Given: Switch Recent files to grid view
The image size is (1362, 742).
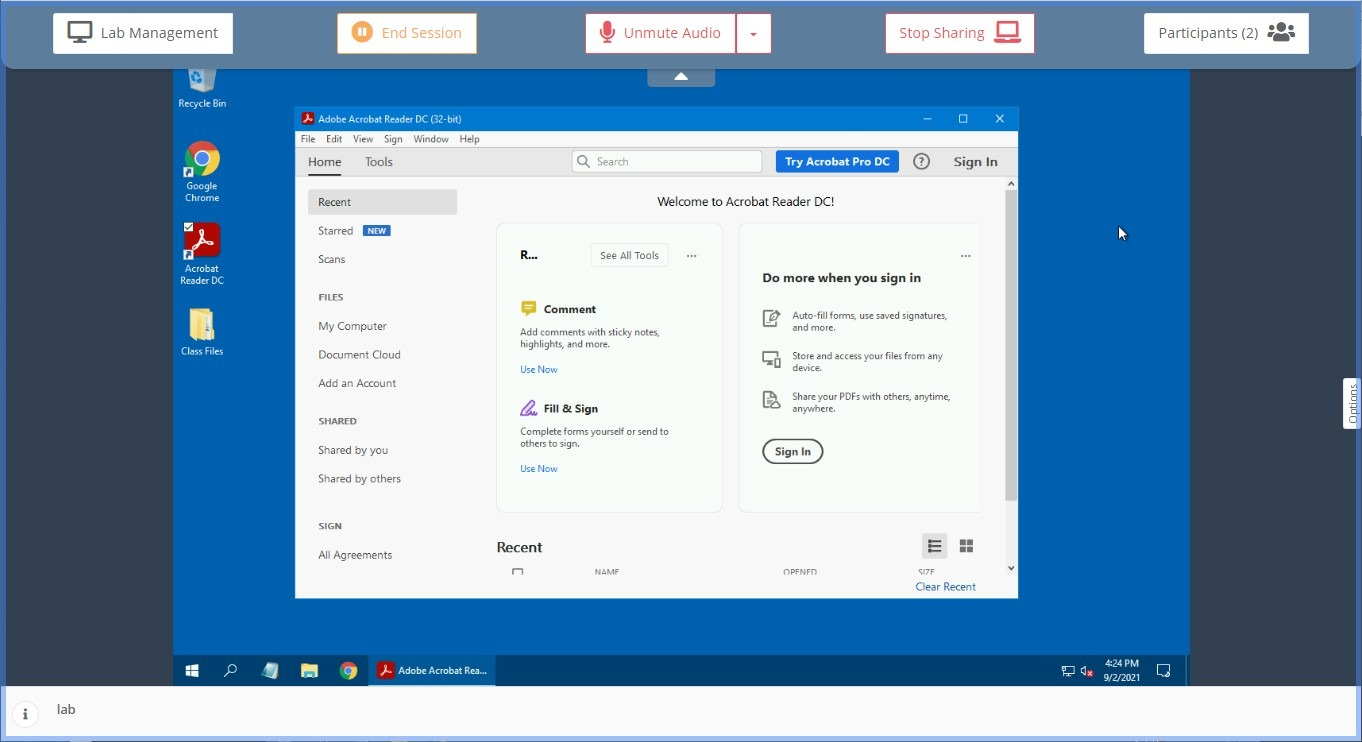Looking at the screenshot, I should coord(966,546).
